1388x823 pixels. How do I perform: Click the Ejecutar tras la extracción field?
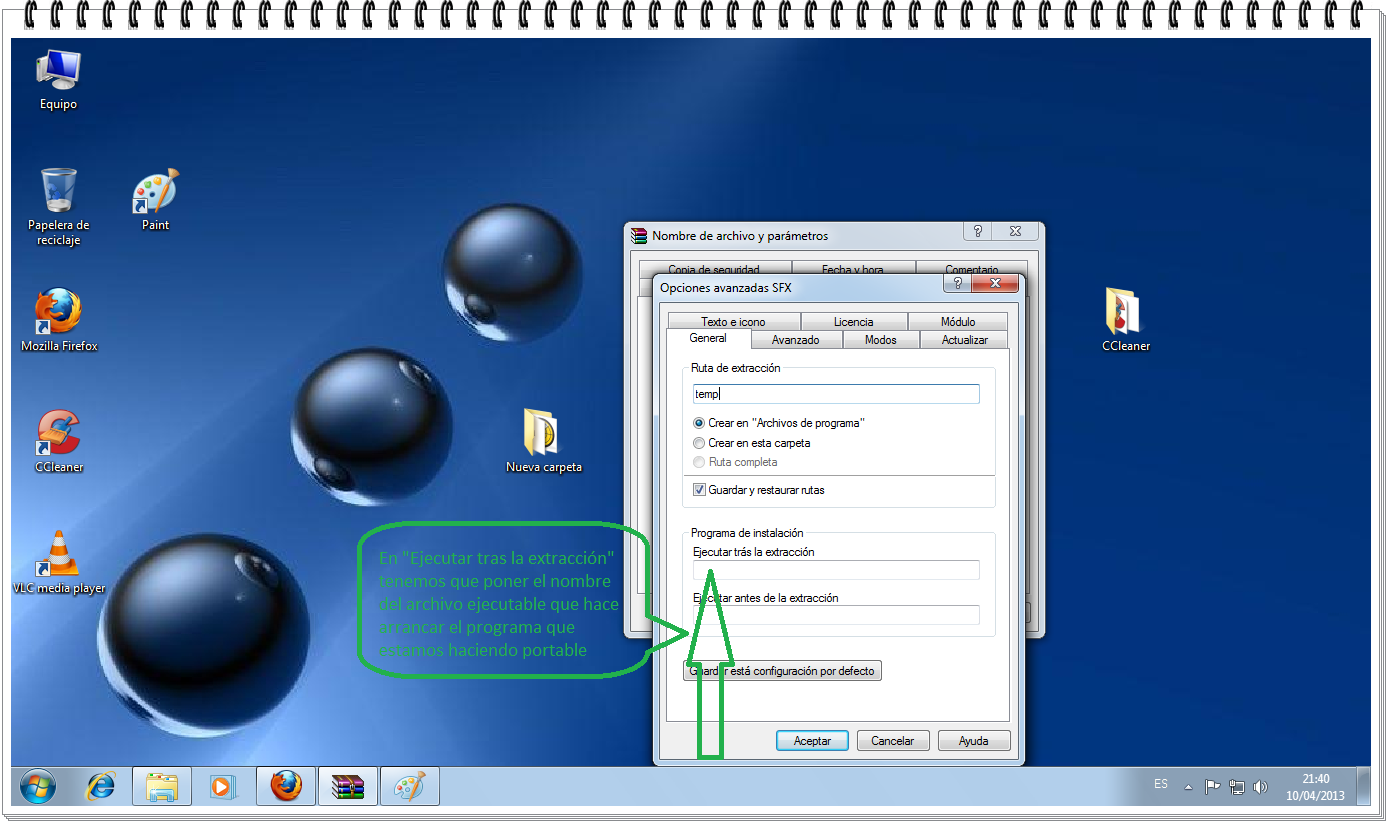[x=835, y=570]
